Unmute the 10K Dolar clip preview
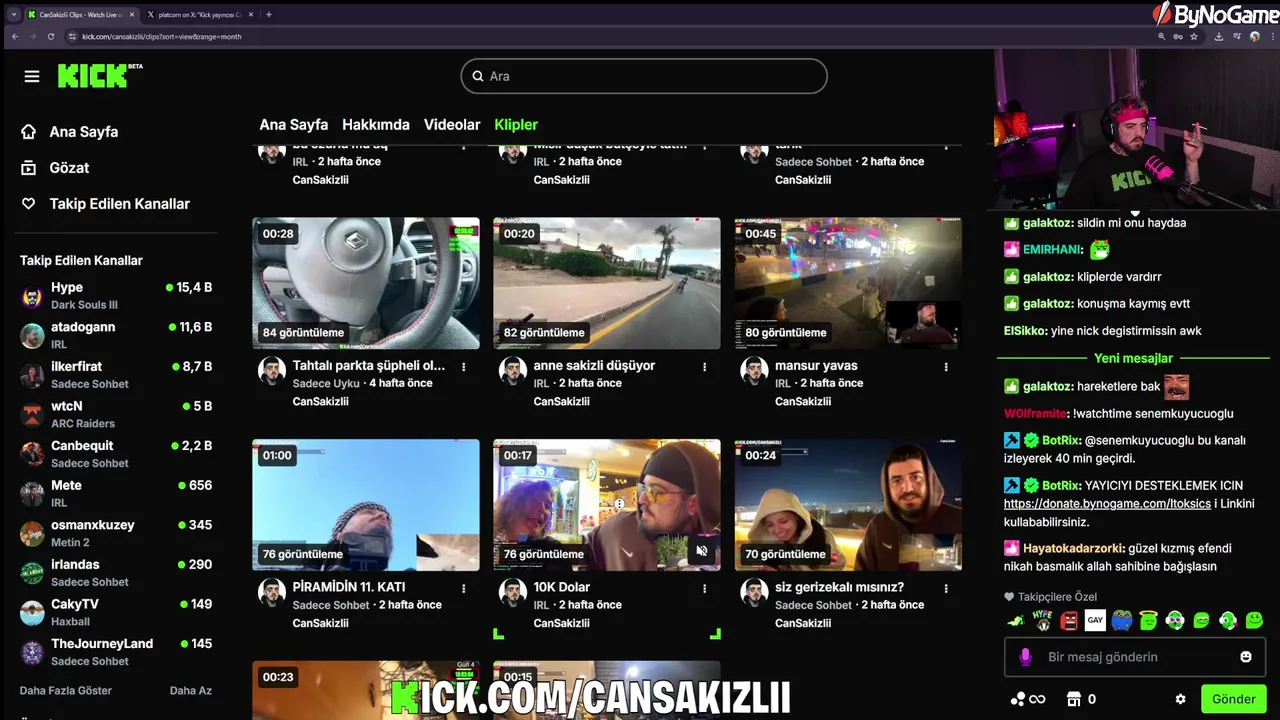This screenshot has height=720, width=1280. (x=702, y=551)
